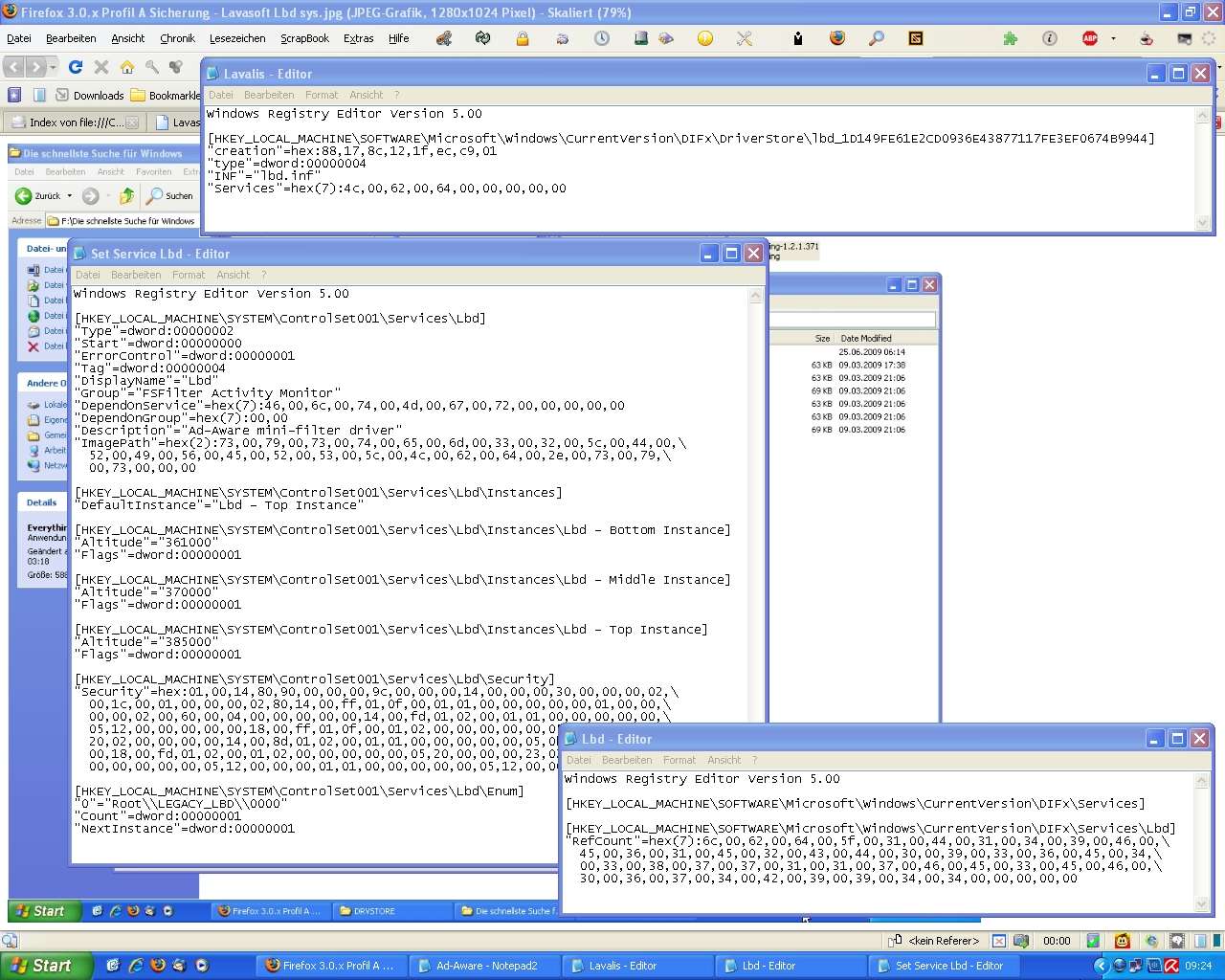Click the magnifier icon in Firefox status bar

pyautogui.click(x=10, y=941)
